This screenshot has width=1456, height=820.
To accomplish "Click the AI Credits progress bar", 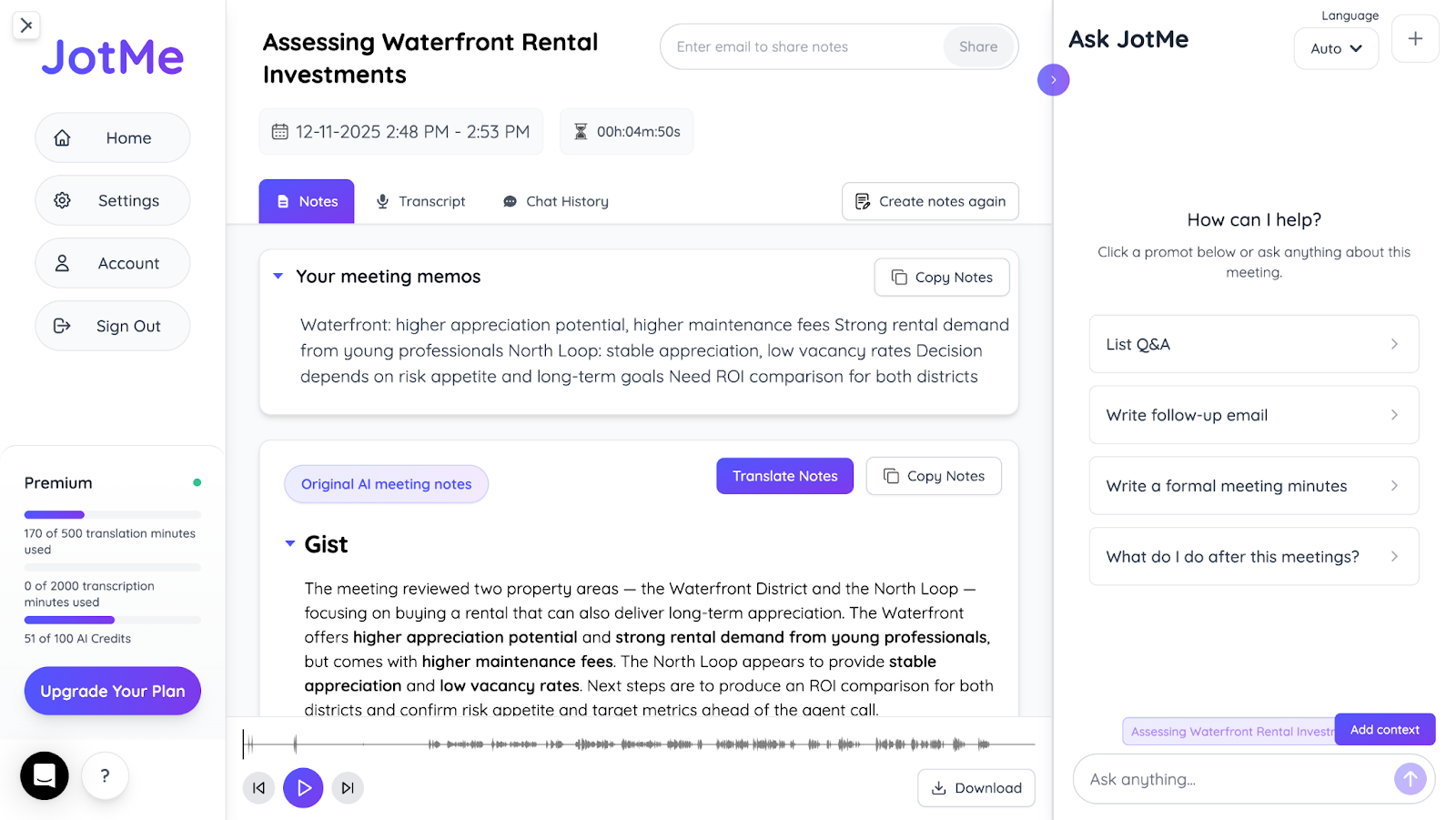I will (x=113, y=620).
